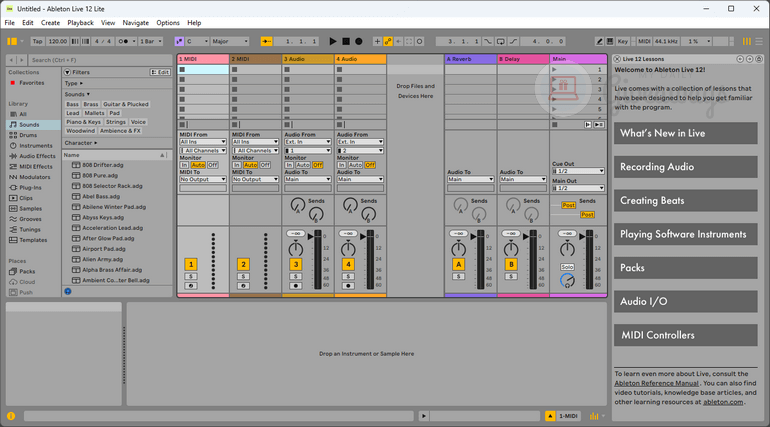Adjust track 4 Send A knob
The image size is (770, 427).
pos(350,205)
